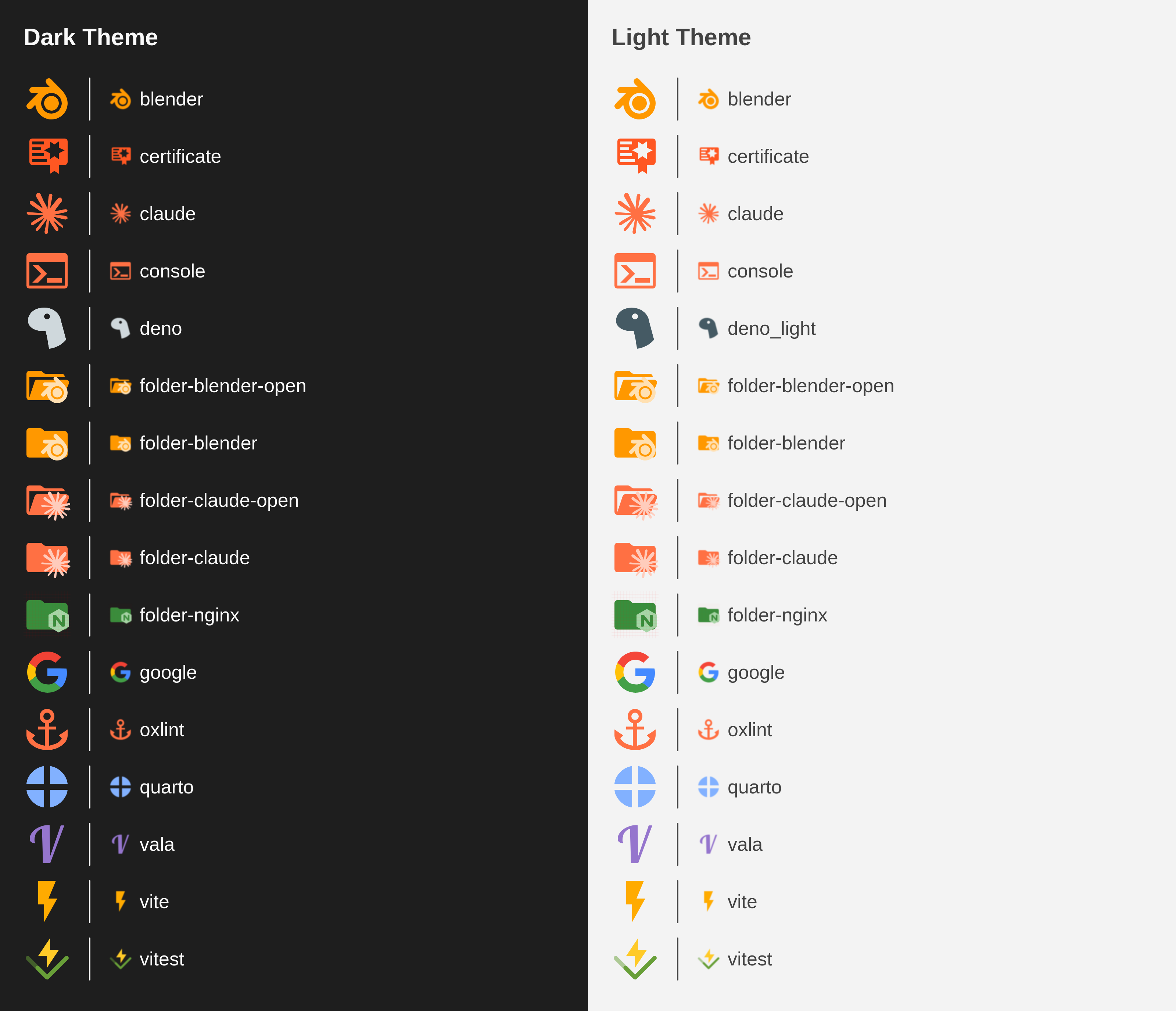Select the large claude icon in Light Theme

pyautogui.click(x=635, y=214)
